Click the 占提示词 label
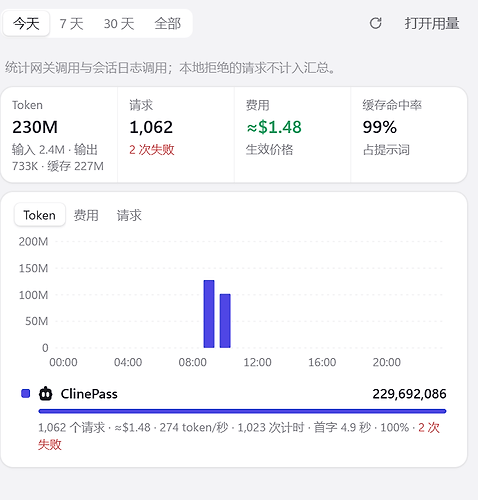Image resolution: width=478 pixels, height=500 pixels. click(x=386, y=150)
